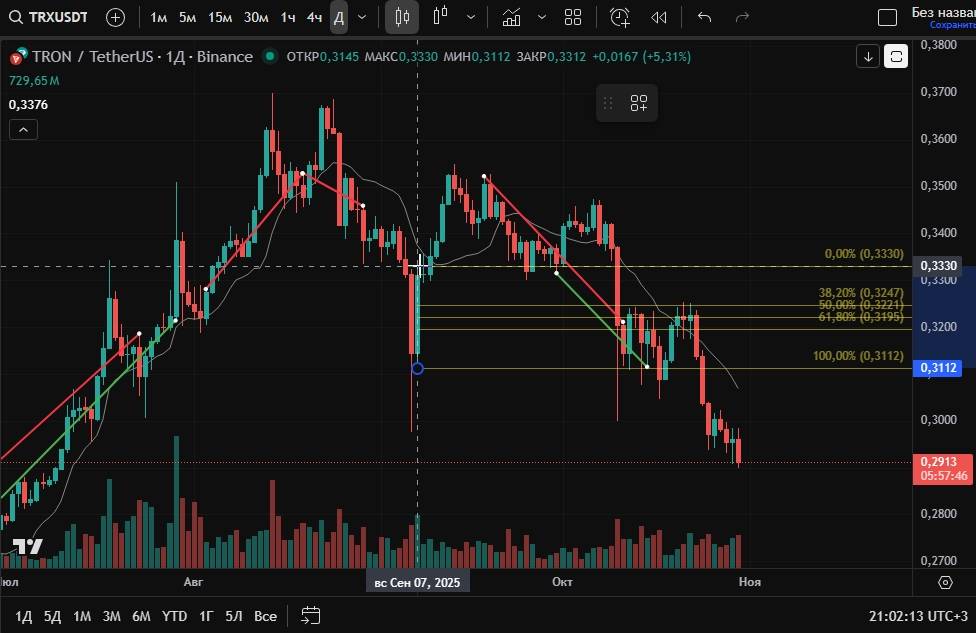Collapse the indicator legend chevron
Image resolution: width=976 pixels, height=633 pixels.
coord(23,129)
